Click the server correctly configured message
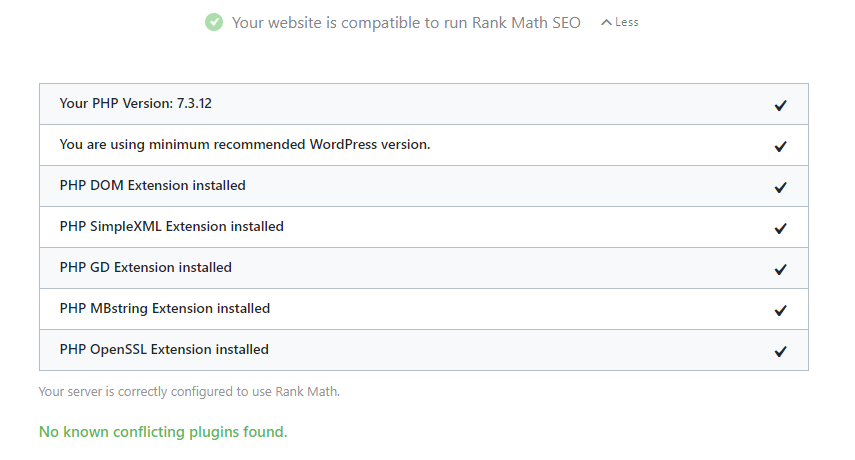Screen dimensions: 855x460 click(189, 391)
